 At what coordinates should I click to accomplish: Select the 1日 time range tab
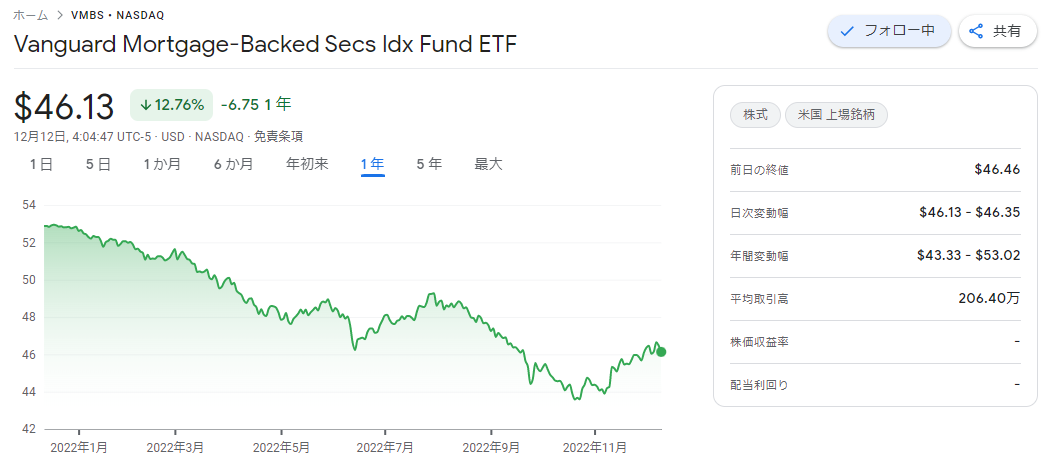click(x=41, y=164)
